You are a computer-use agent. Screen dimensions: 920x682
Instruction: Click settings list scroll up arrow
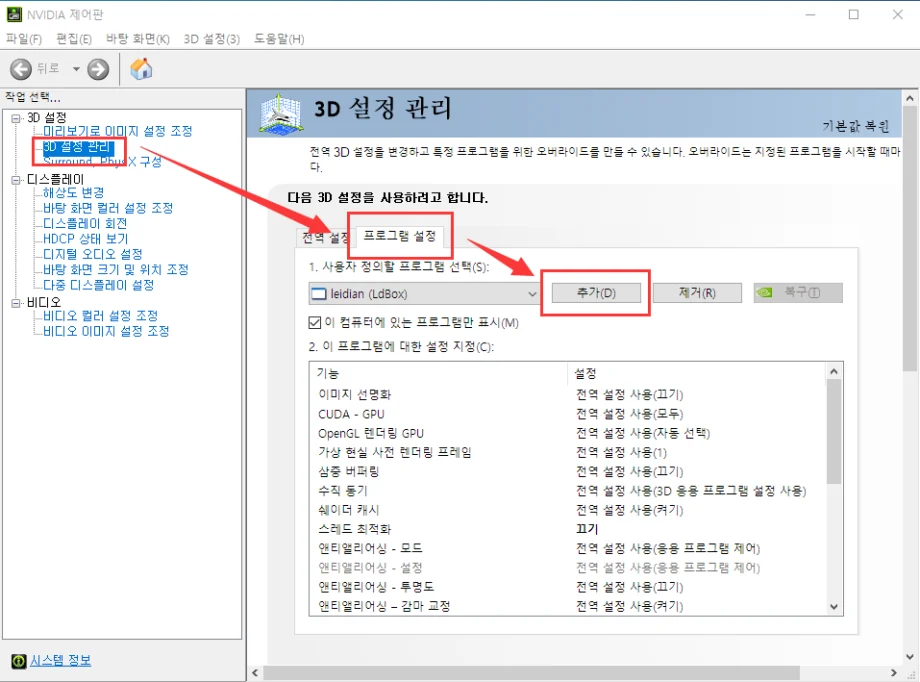pyautogui.click(x=834, y=372)
